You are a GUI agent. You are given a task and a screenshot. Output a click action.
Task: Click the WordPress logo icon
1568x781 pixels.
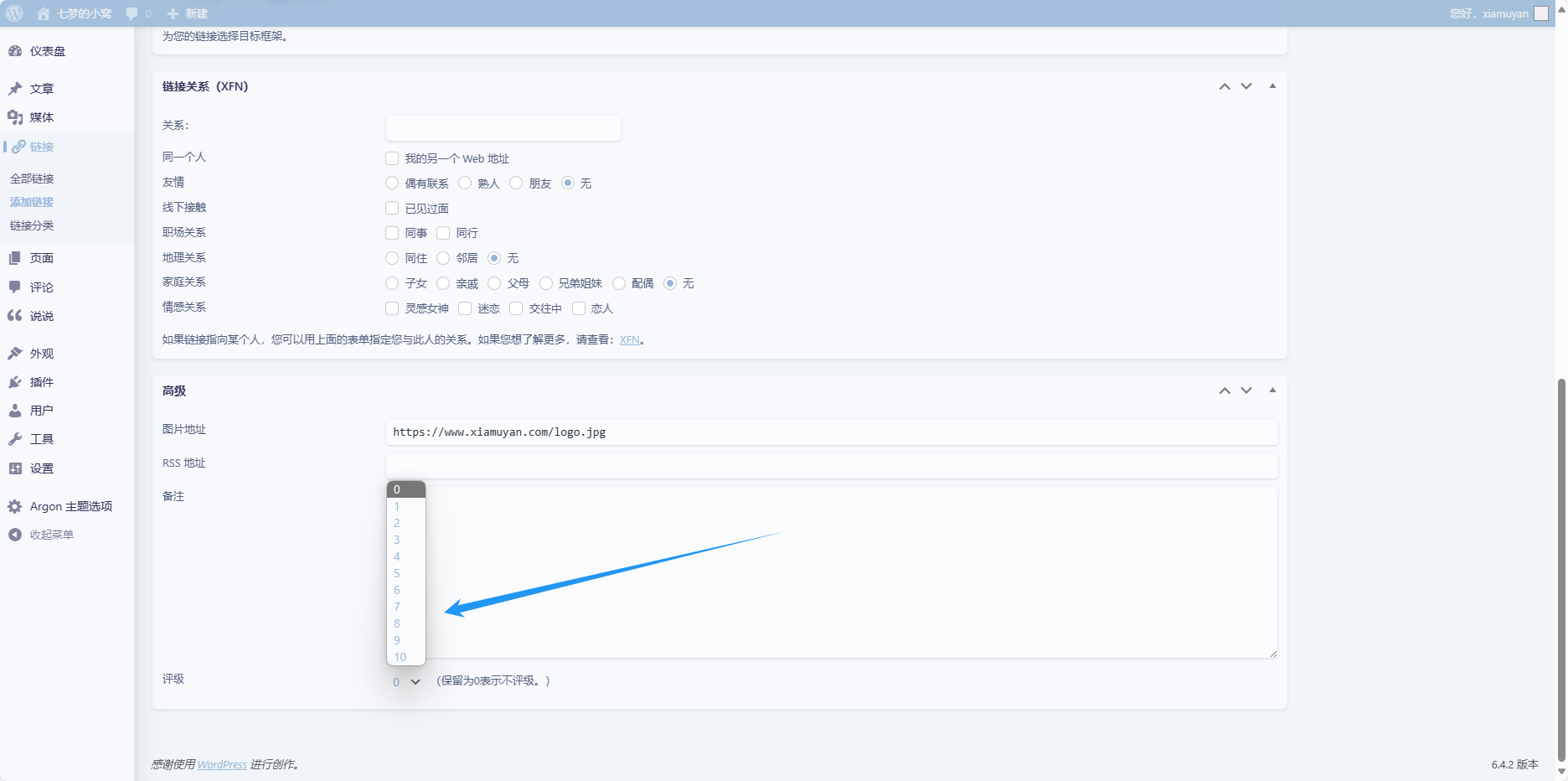(14, 13)
